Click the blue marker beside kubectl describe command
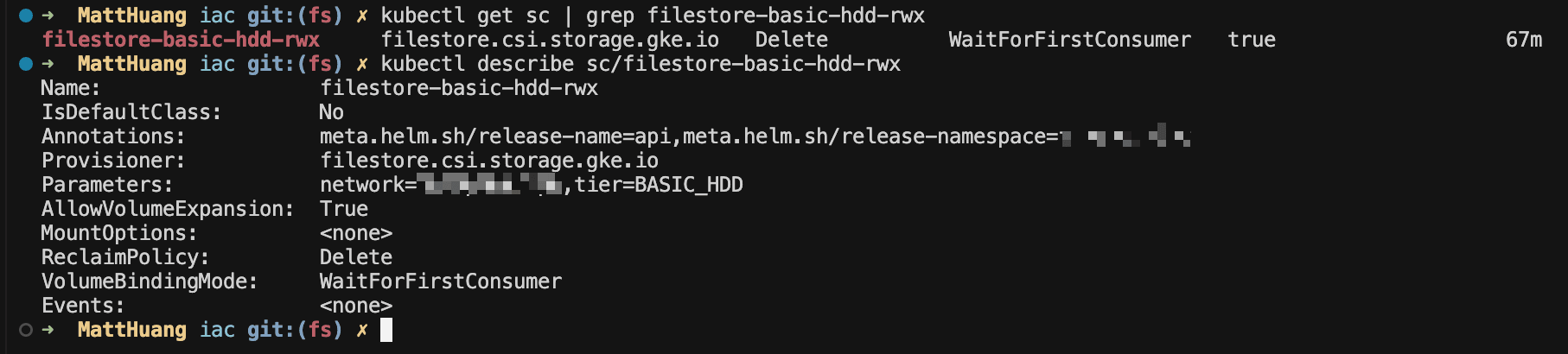 click(26, 63)
